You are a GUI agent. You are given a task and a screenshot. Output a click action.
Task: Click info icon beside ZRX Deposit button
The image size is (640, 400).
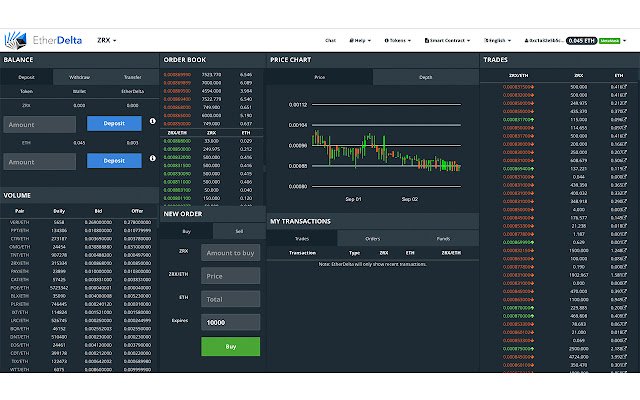coord(153,121)
